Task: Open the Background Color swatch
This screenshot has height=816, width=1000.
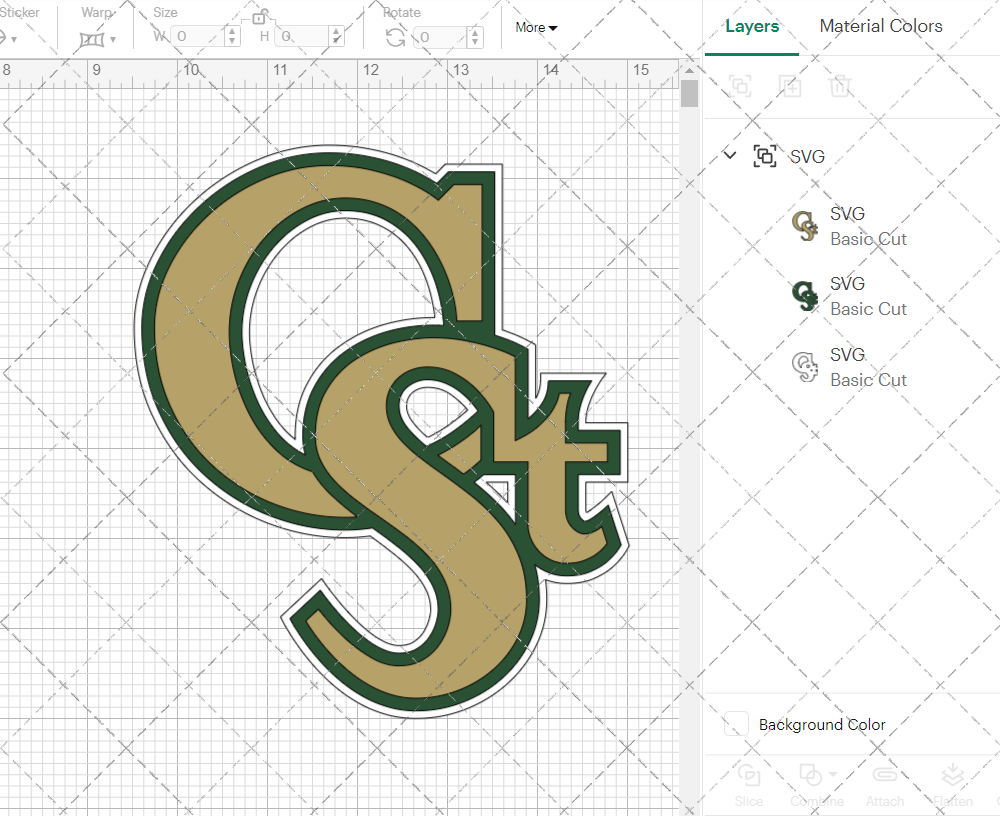Action: pos(736,724)
